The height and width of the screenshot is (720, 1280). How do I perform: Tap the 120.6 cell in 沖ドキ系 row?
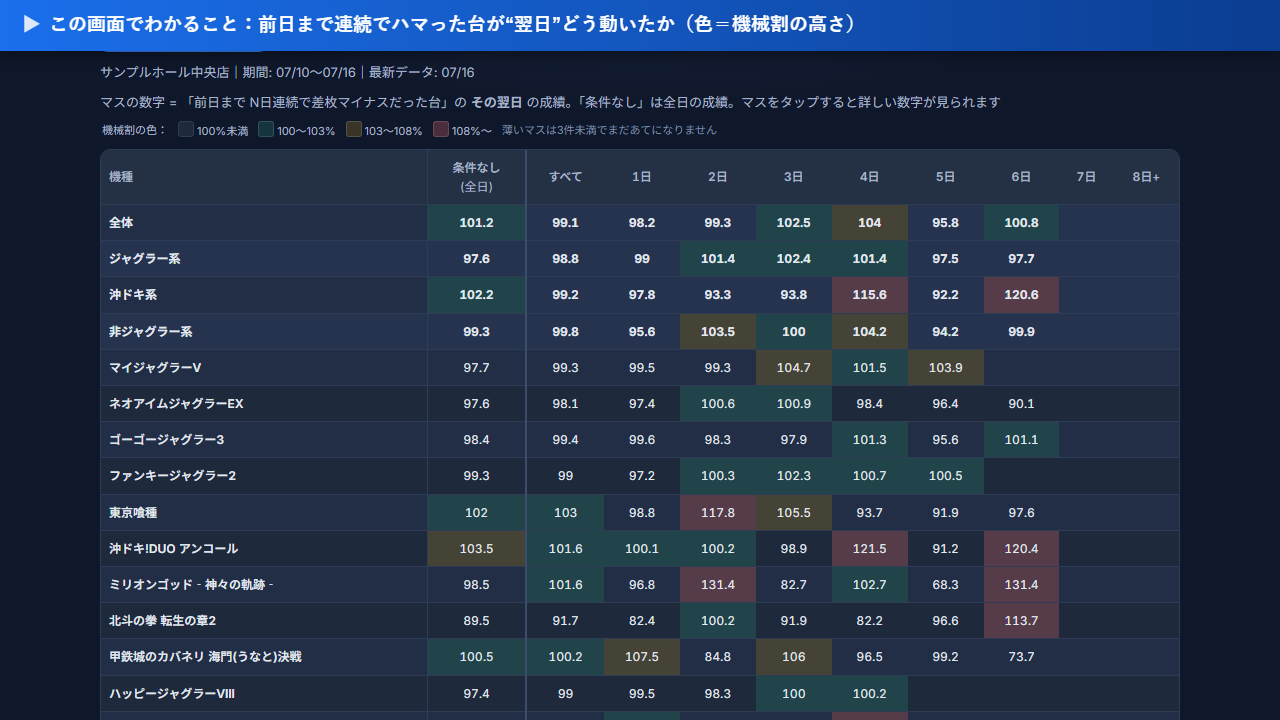(x=1021, y=295)
